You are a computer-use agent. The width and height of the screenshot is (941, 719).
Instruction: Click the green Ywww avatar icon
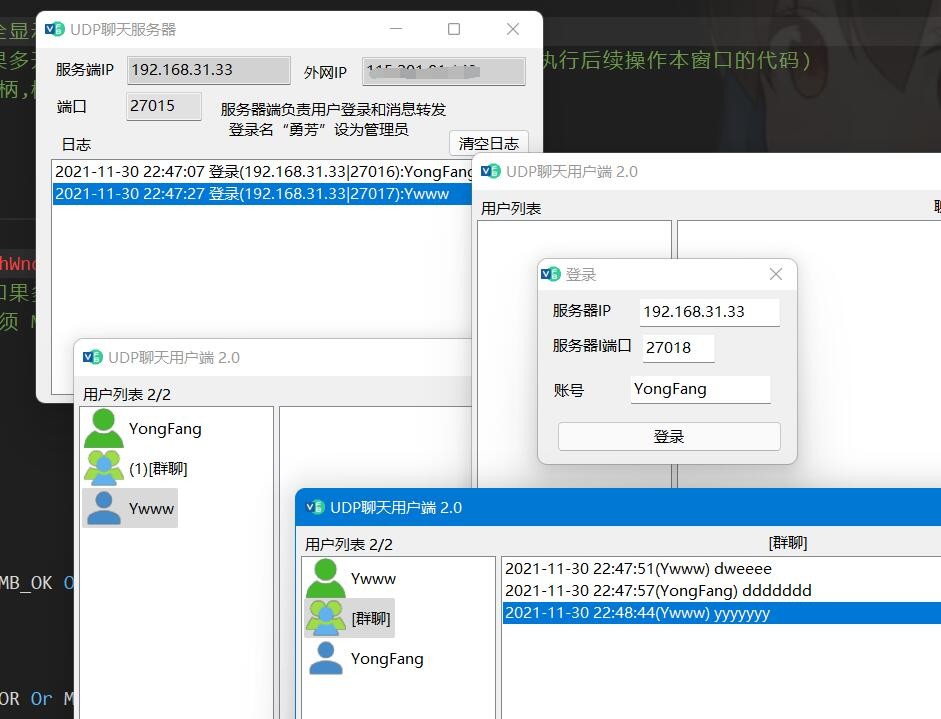[x=325, y=579]
